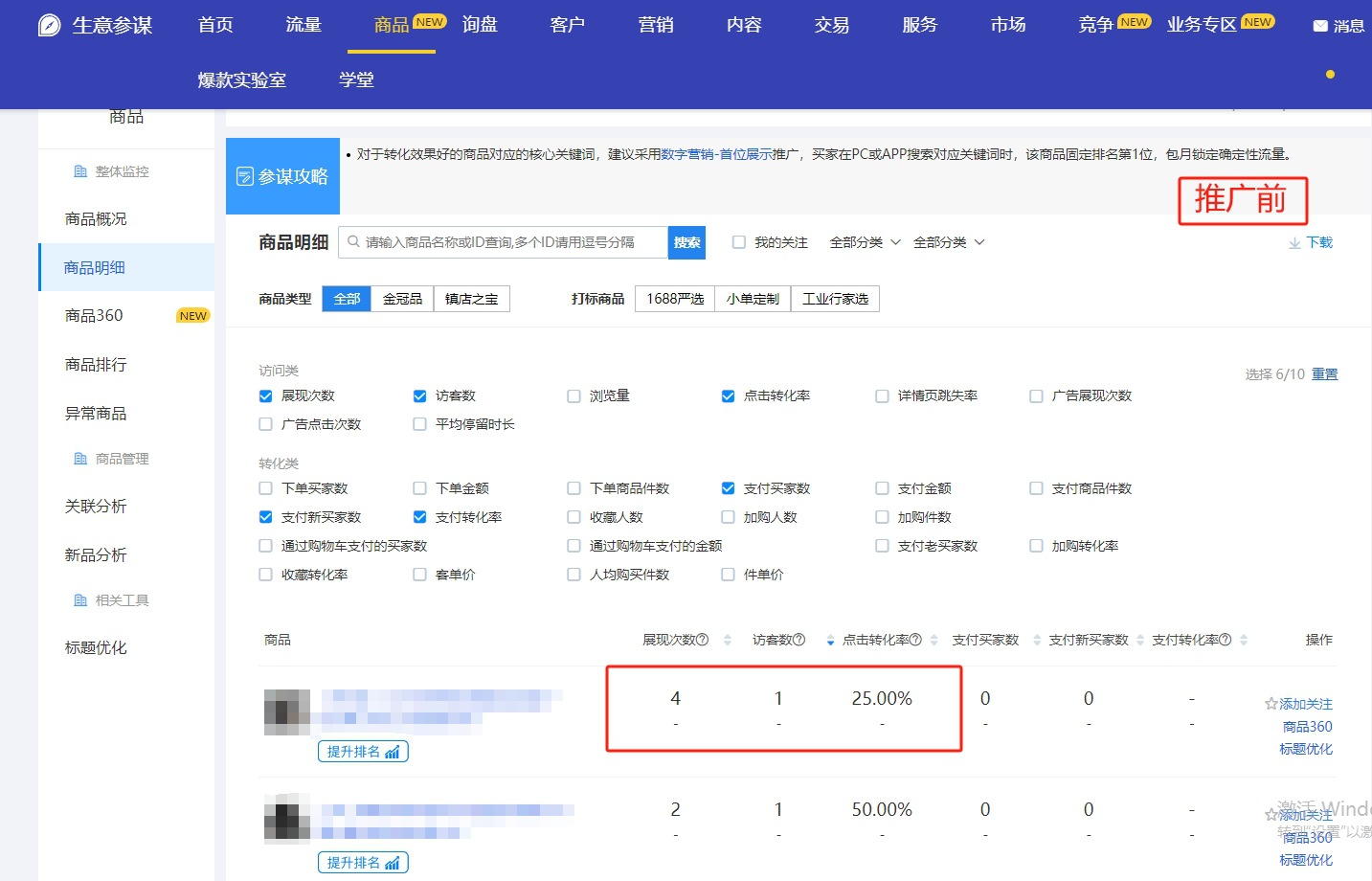
Task: Open the 消息 envelope icon
Action: click(x=1320, y=26)
